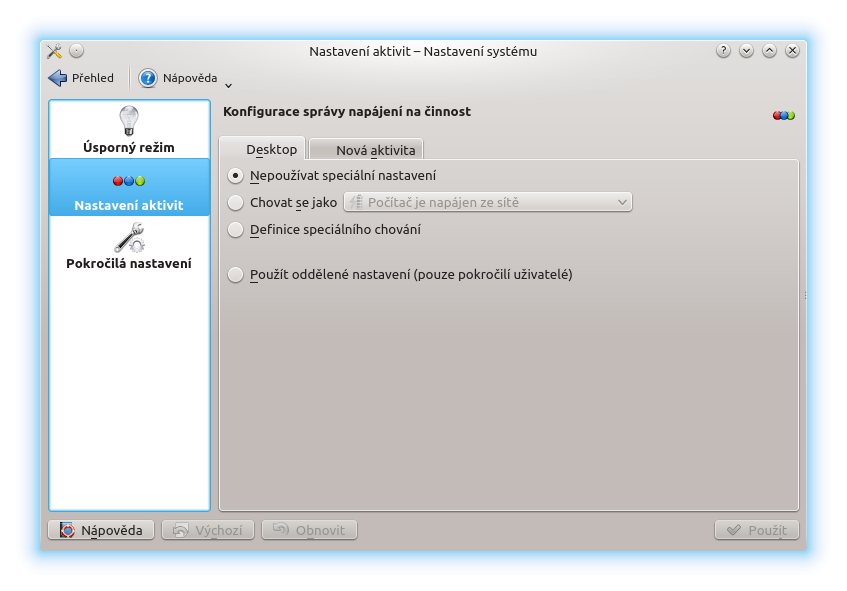Image resolution: width=847 pixels, height=591 pixels.
Task: Switch to the Nová aktivita tab
Action: coord(366,150)
